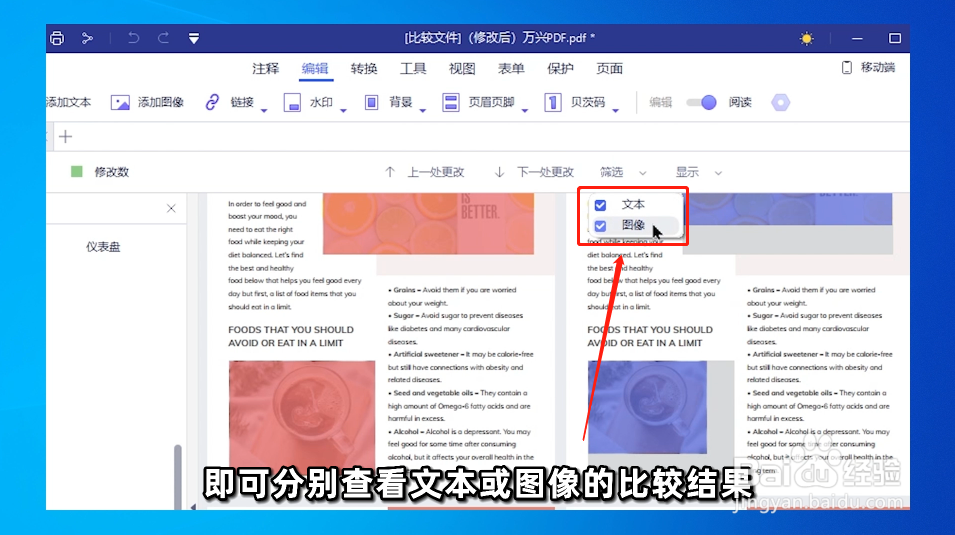This screenshot has width=955, height=535.
Task: Click 移动端 label
Action: tap(878, 68)
